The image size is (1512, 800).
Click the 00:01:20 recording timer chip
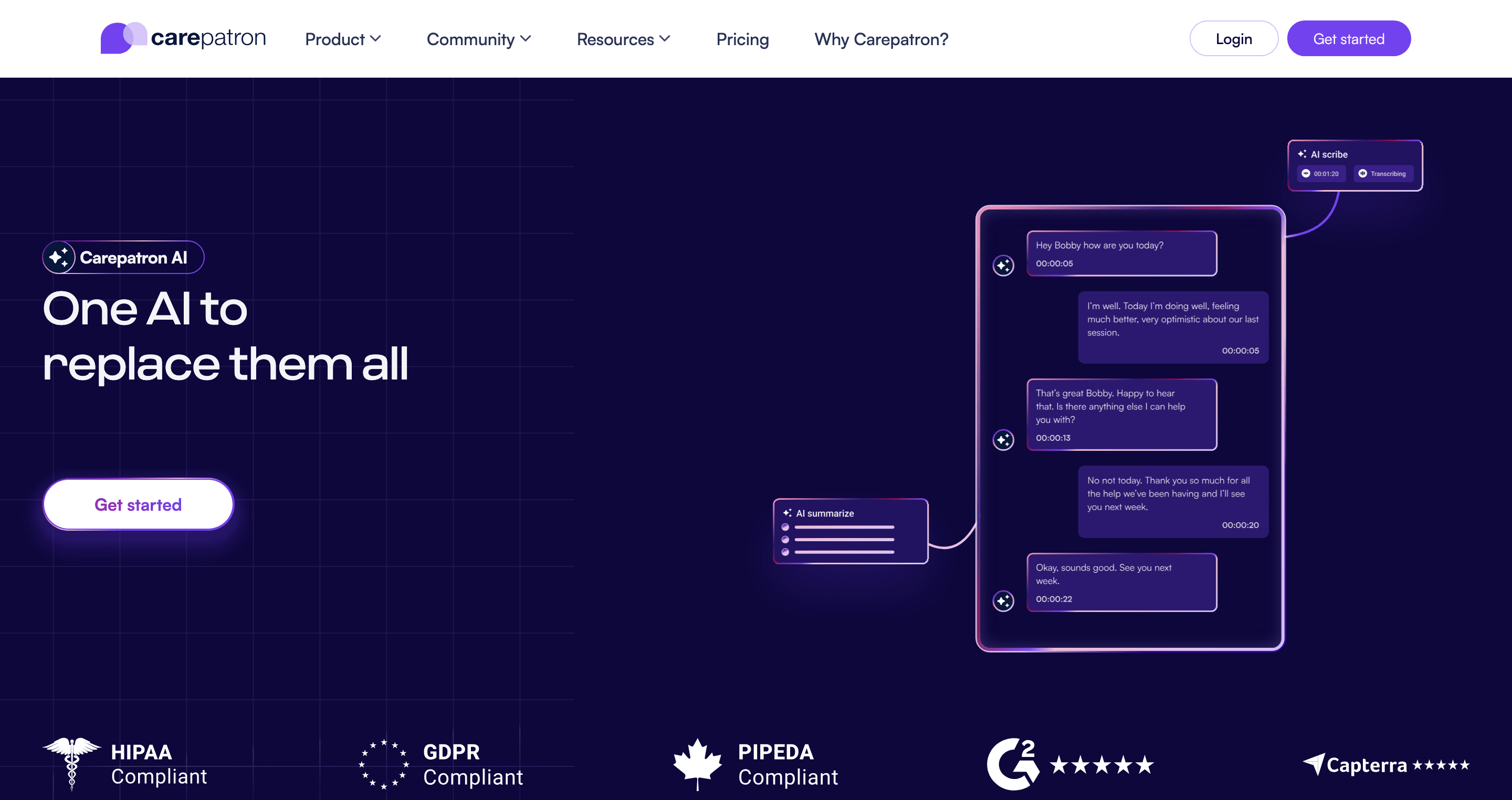(x=1321, y=174)
